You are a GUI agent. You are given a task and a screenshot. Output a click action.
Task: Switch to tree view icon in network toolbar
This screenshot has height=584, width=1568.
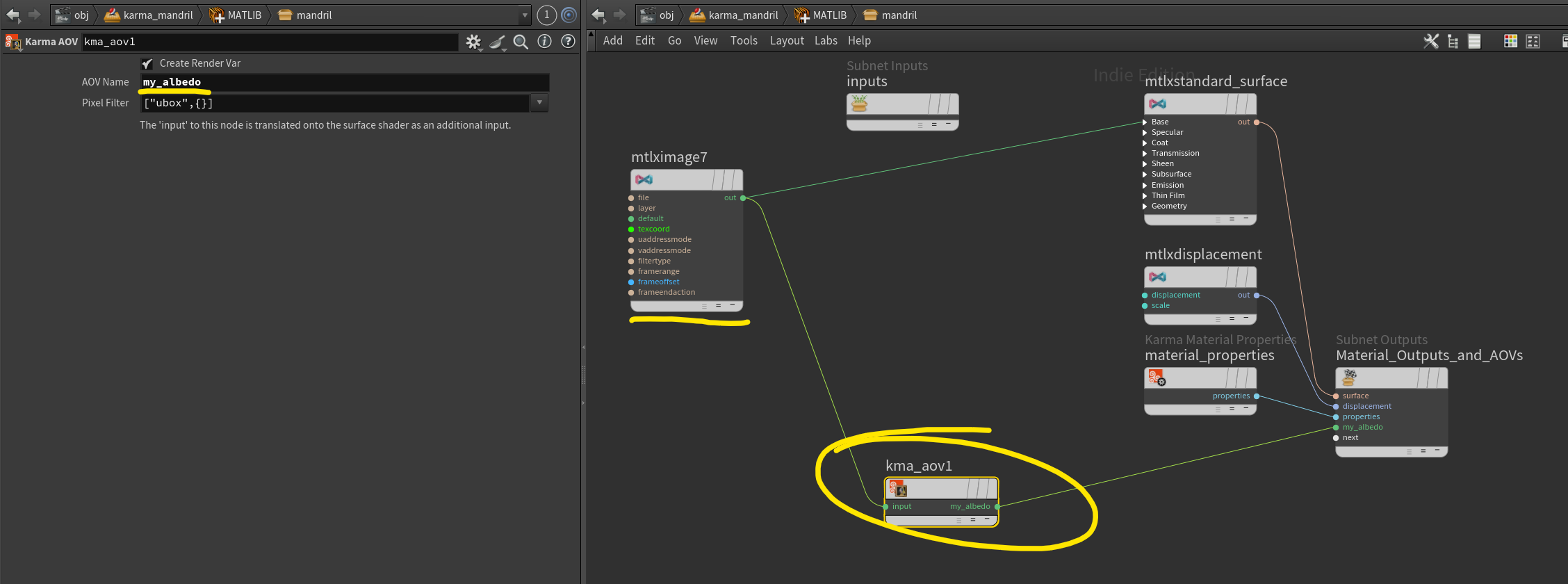coord(1453,41)
